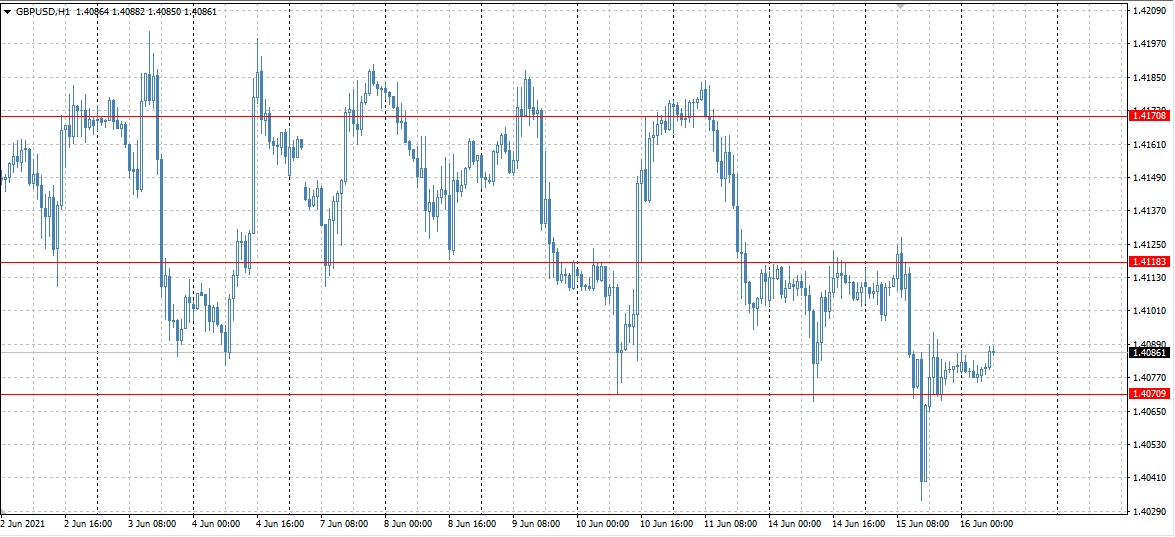Click the 8 Jun 00:00 time label
This screenshot has height=537, width=1175.
(x=408, y=524)
